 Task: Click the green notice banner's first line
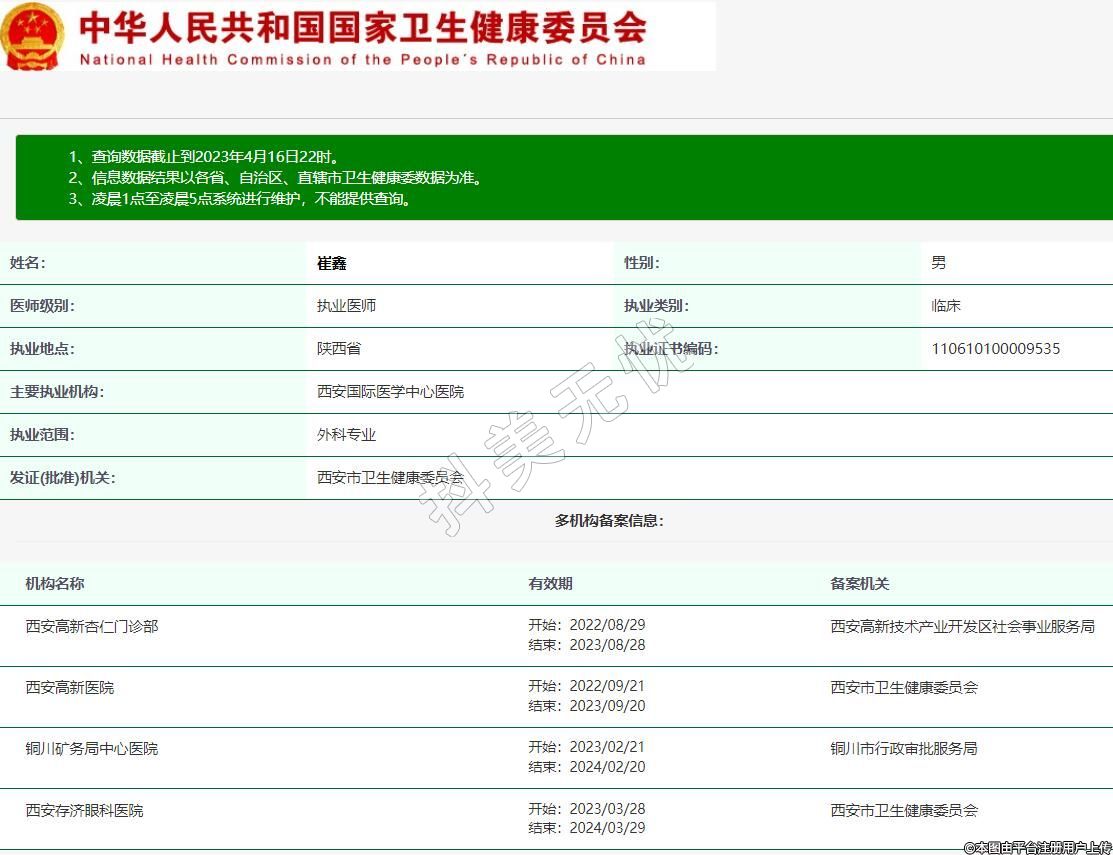pos(204,157)
